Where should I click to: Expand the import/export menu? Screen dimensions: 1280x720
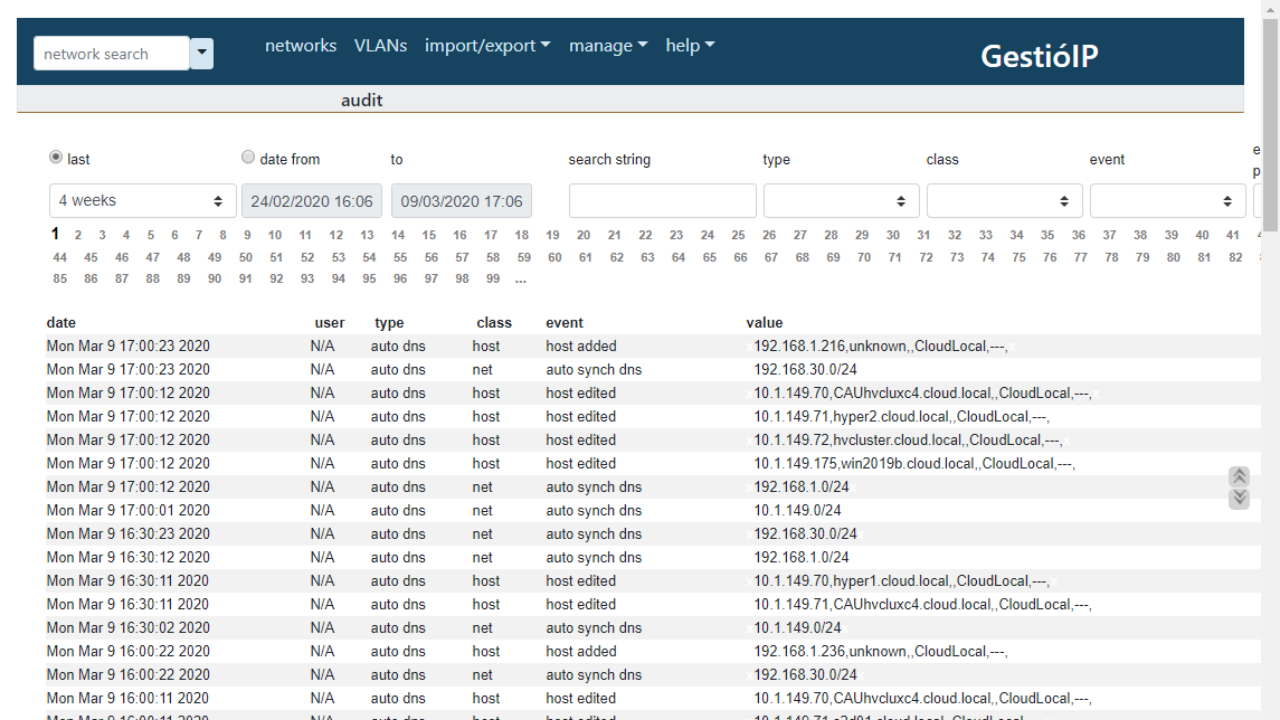tap(487, 45)
